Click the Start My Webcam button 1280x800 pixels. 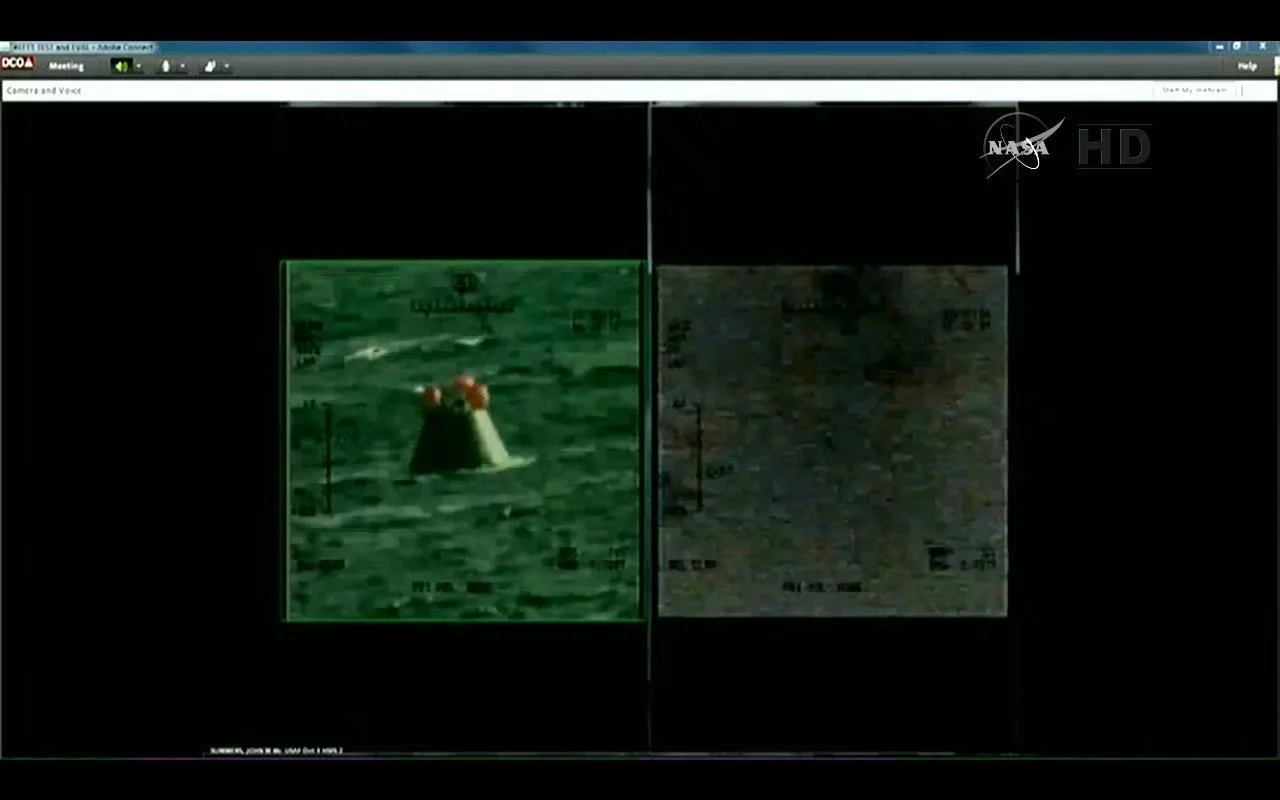1194,90
